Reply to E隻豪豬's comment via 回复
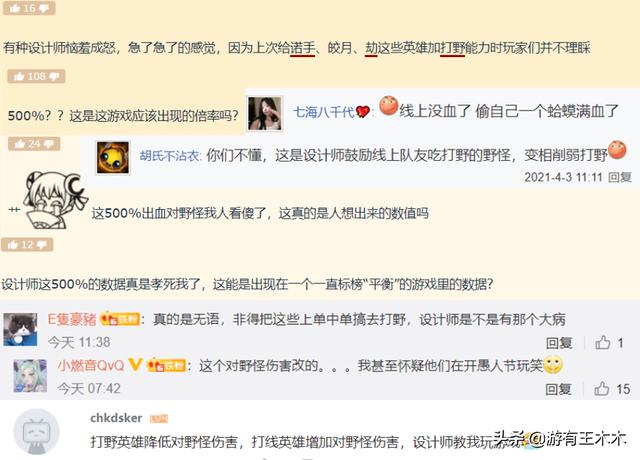640x460 pixels. click(x=559, y=343)
